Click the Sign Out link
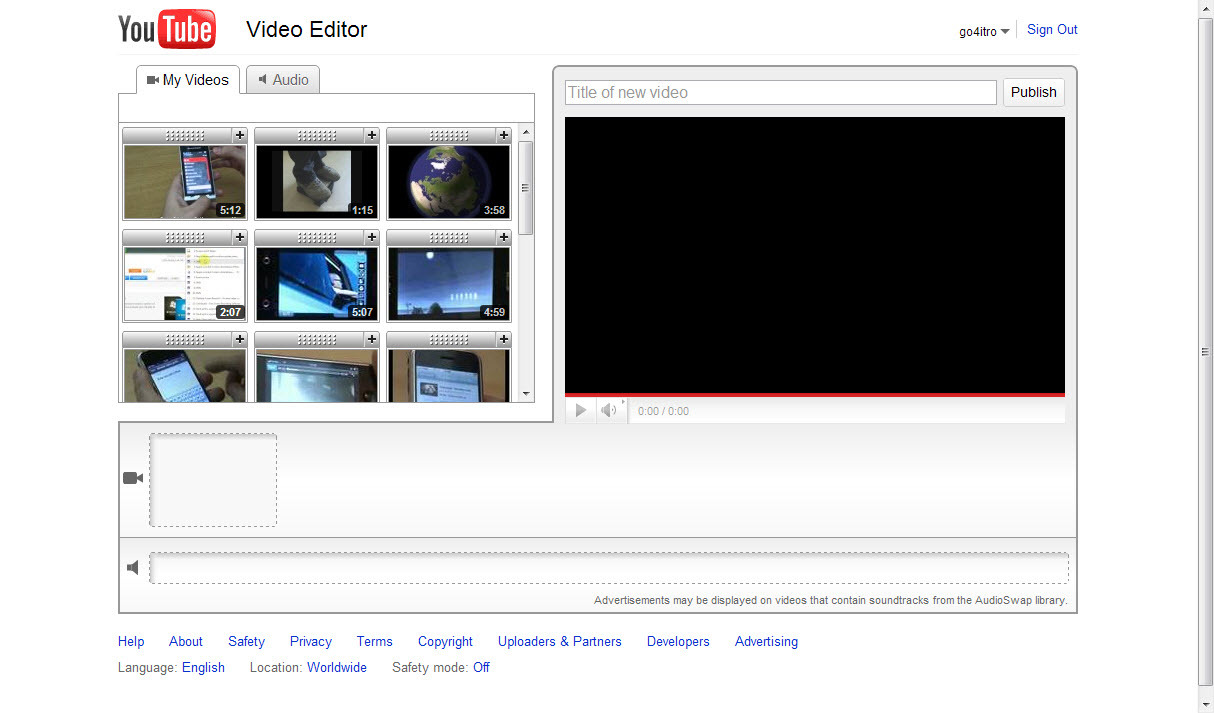This screenshot has height=713, width=1214. coord(1052,29)
